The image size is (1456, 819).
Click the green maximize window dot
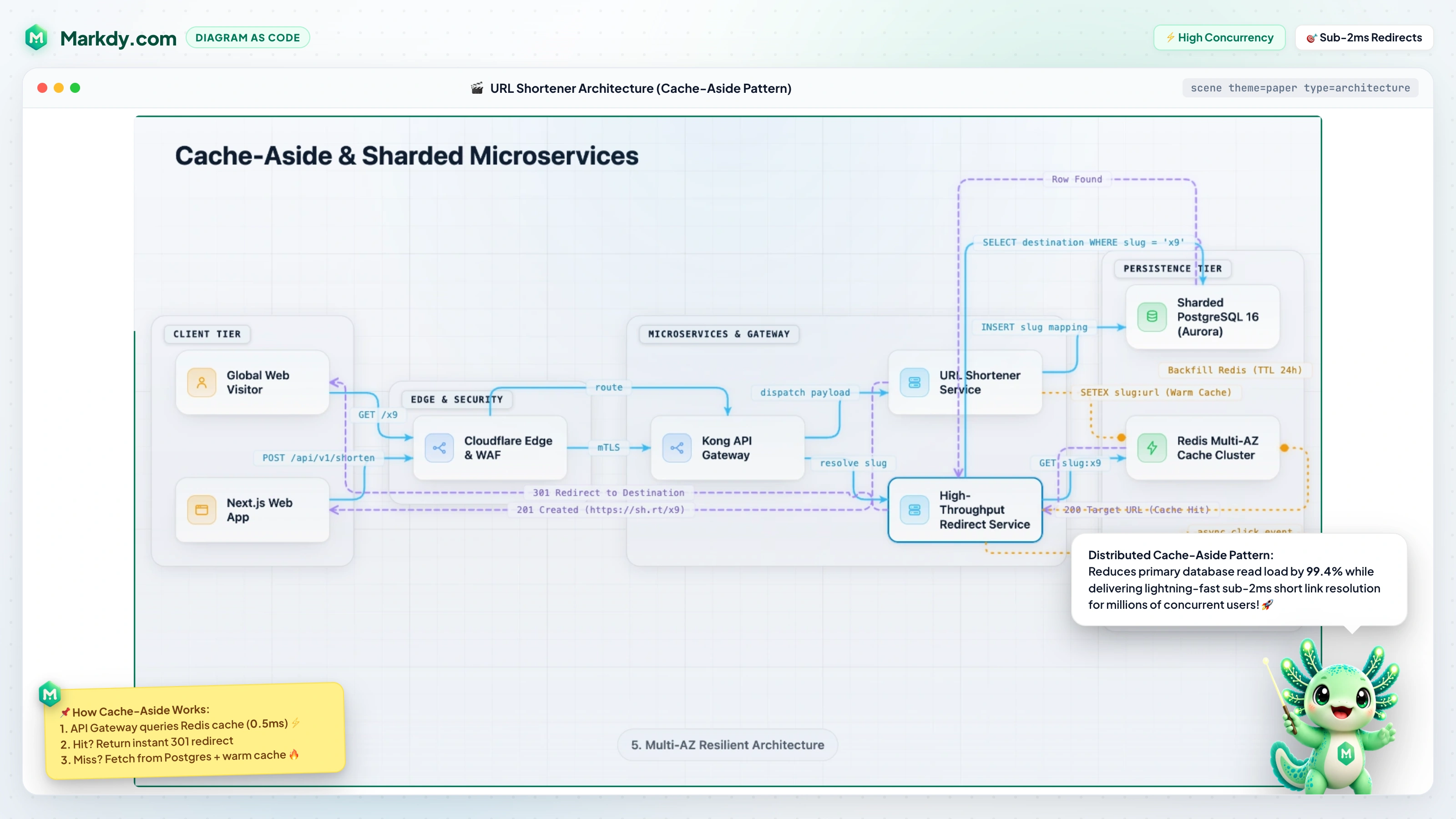[x=75, y=88]
